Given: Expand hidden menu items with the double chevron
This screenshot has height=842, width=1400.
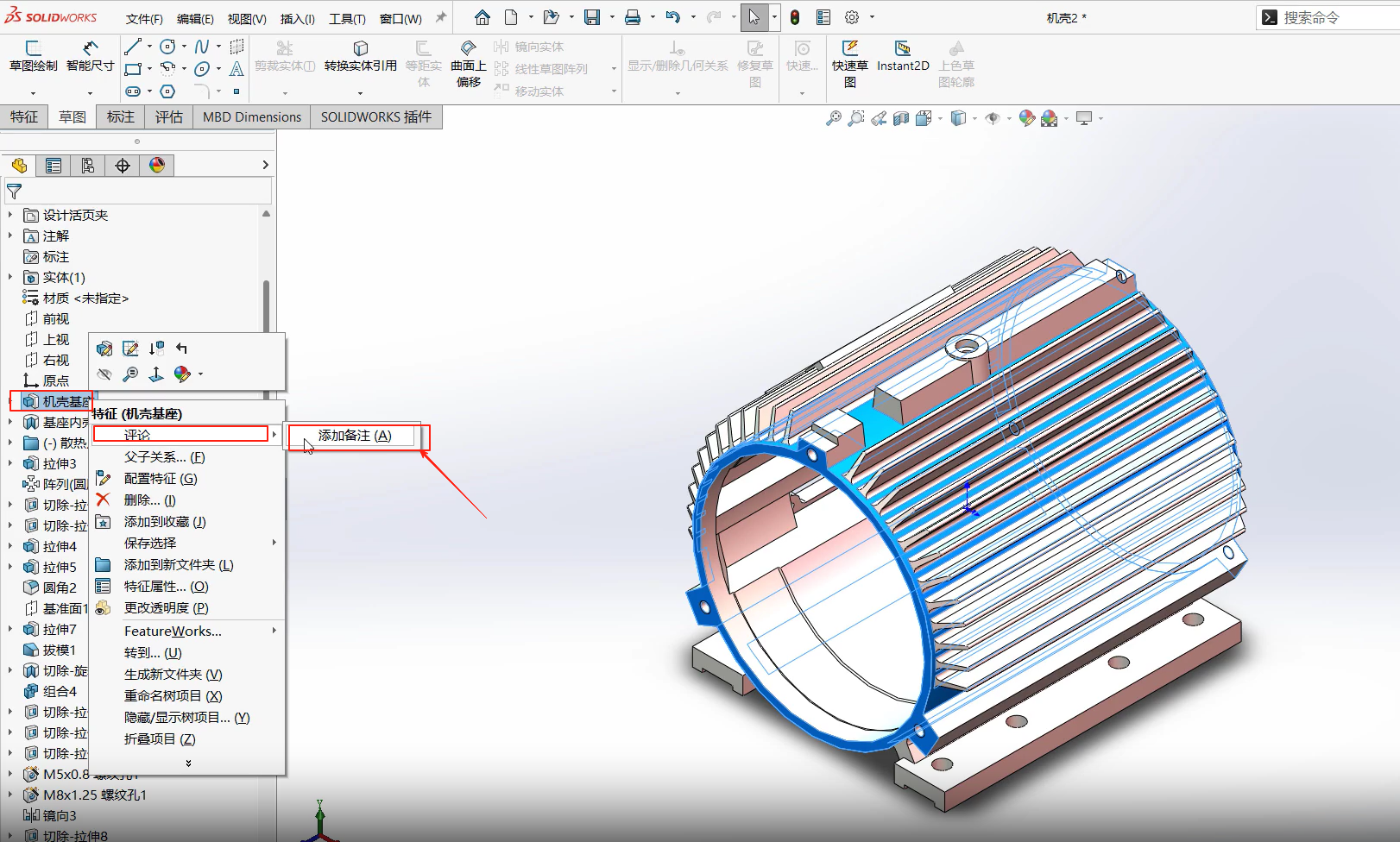Looking at the screenshot, I should coord(188,763).
